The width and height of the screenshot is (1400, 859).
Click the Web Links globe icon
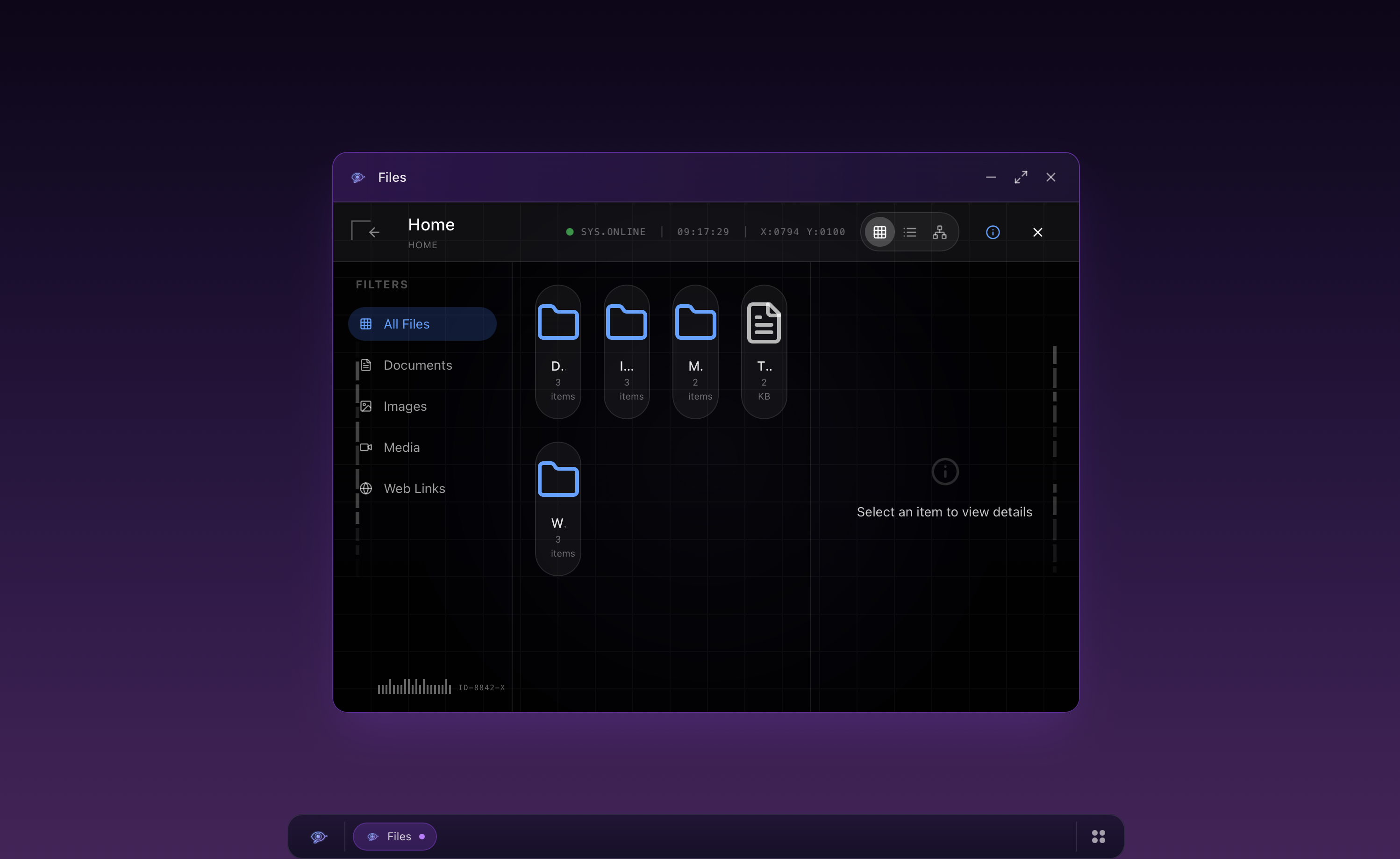366,488
